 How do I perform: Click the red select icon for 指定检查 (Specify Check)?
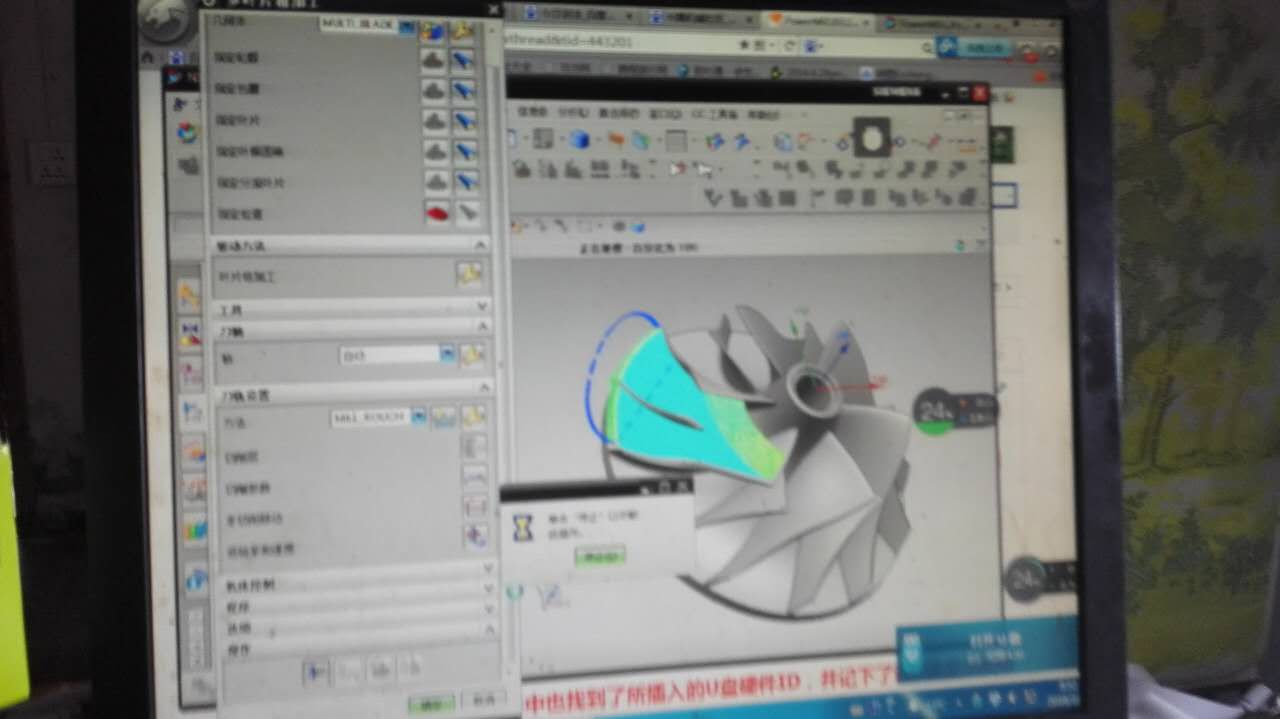coord(438,214)
